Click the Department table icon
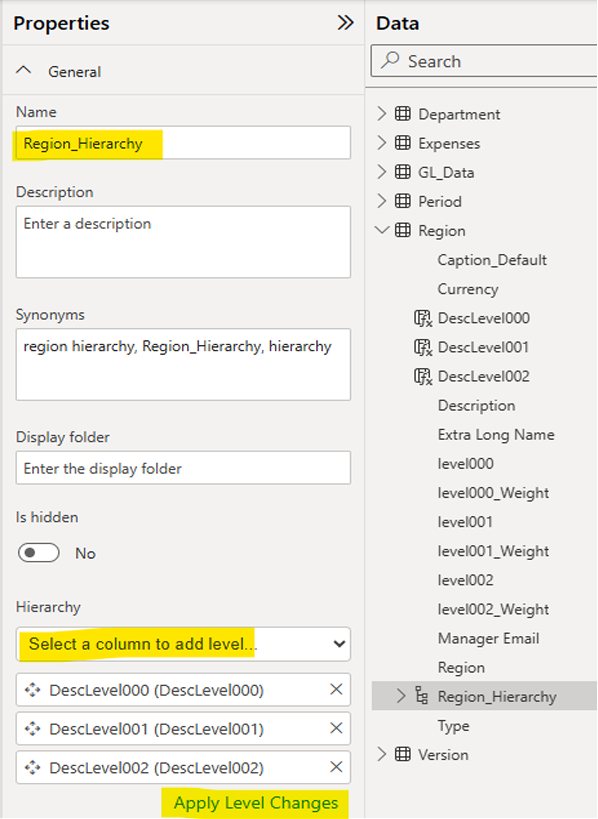The image size is (598, 819). click(x=403, y=114)
